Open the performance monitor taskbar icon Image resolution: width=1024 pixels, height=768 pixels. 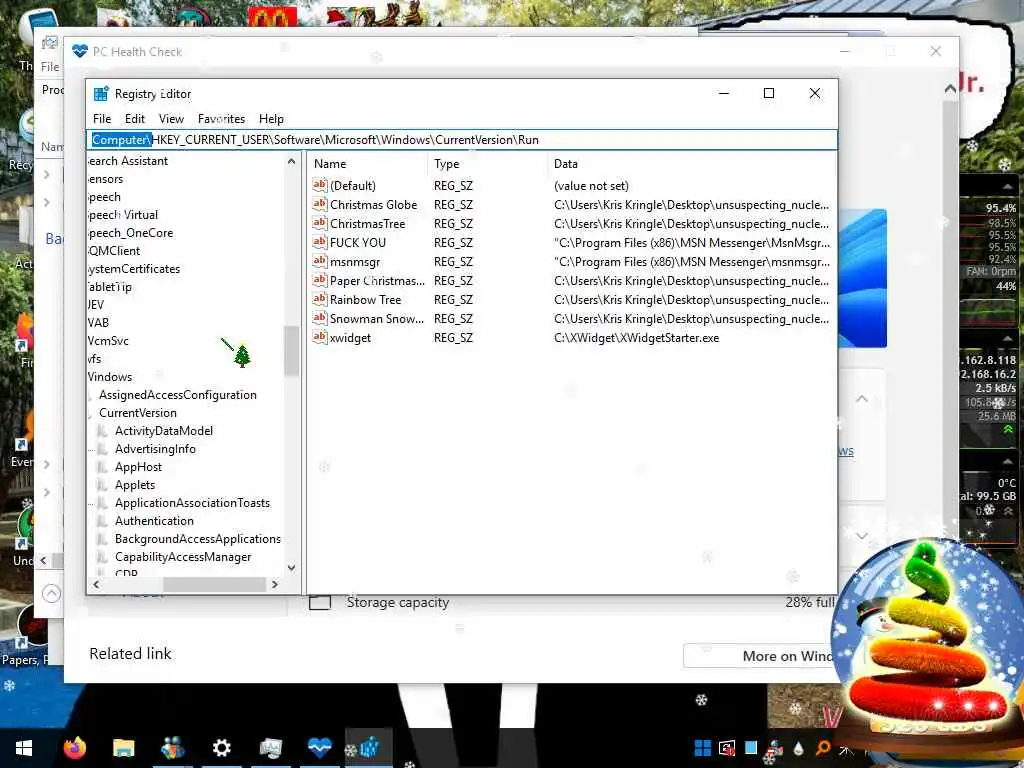270,748
